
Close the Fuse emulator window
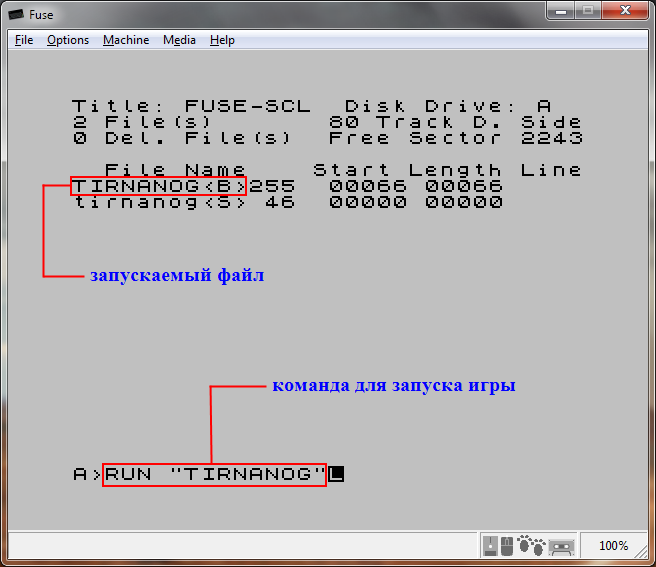(625, 11)
